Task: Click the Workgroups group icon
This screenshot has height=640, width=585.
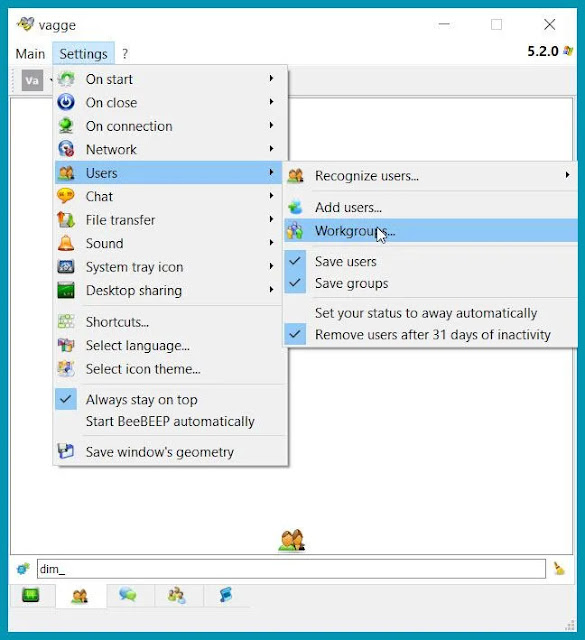Action: click(295, 231)
